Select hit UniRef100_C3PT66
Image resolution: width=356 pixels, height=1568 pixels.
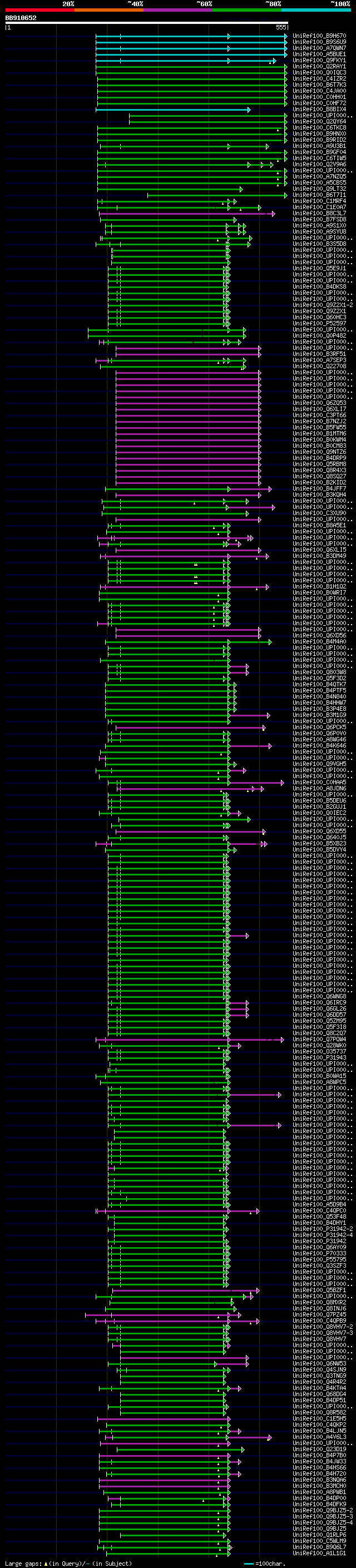(319, 415)
